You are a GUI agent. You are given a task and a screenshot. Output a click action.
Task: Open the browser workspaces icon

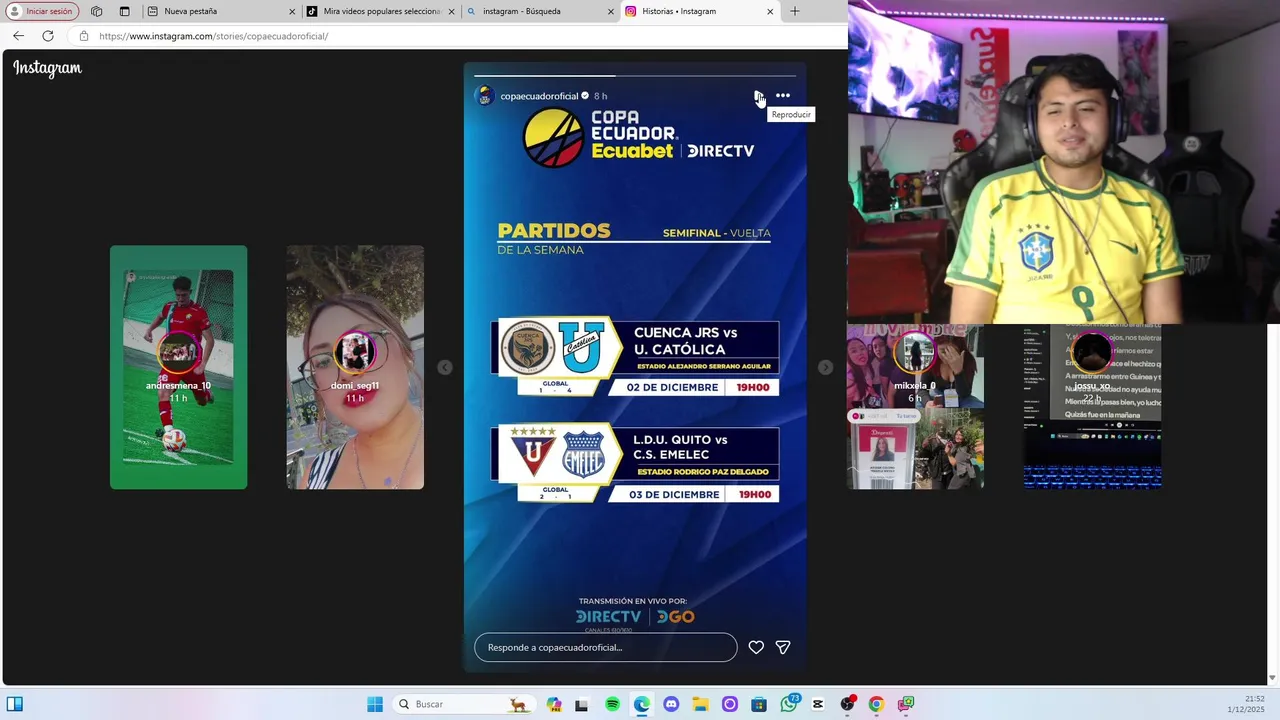96,11
